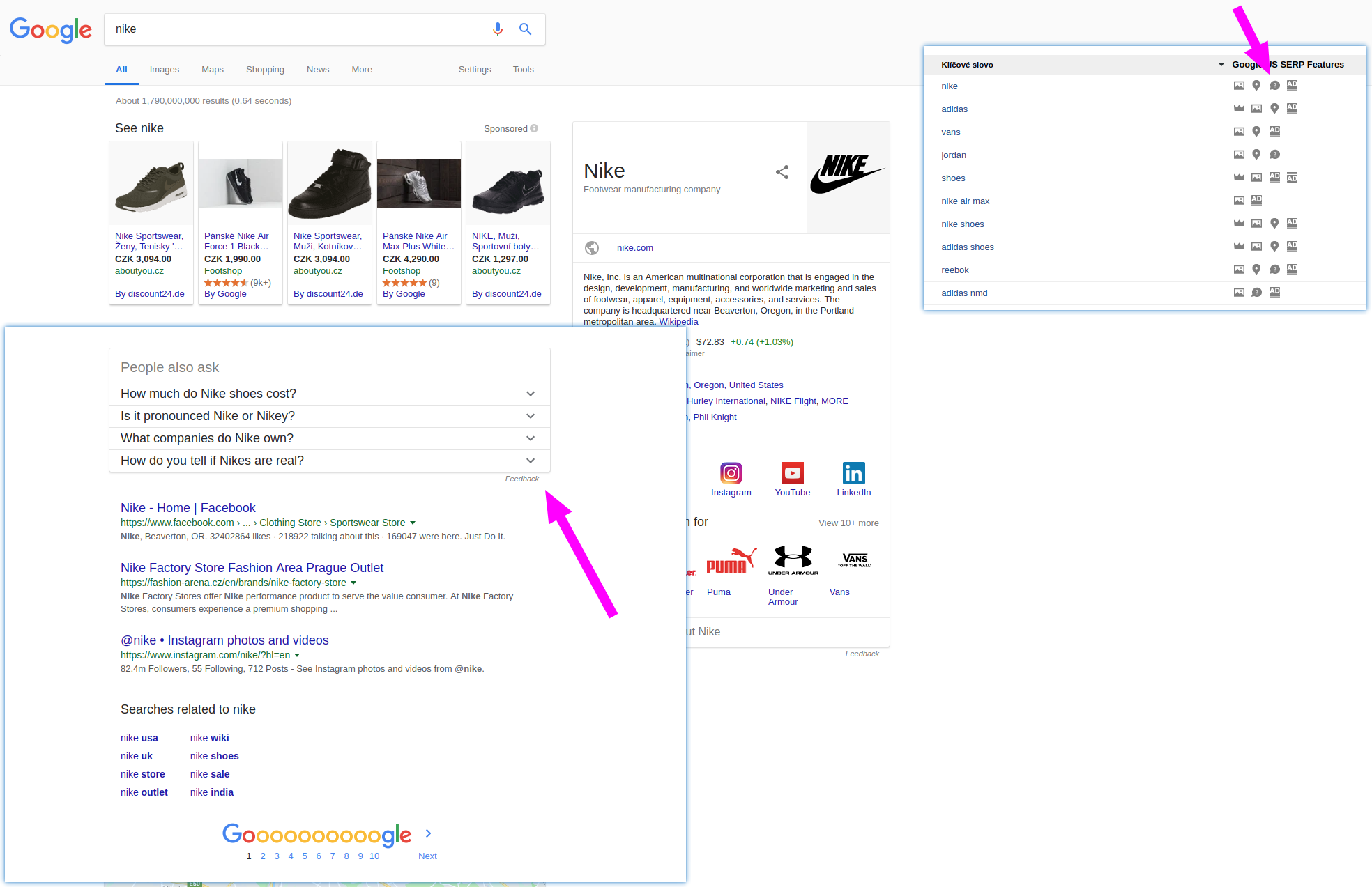Click the image pack icon in nike row

(1239, 86)
